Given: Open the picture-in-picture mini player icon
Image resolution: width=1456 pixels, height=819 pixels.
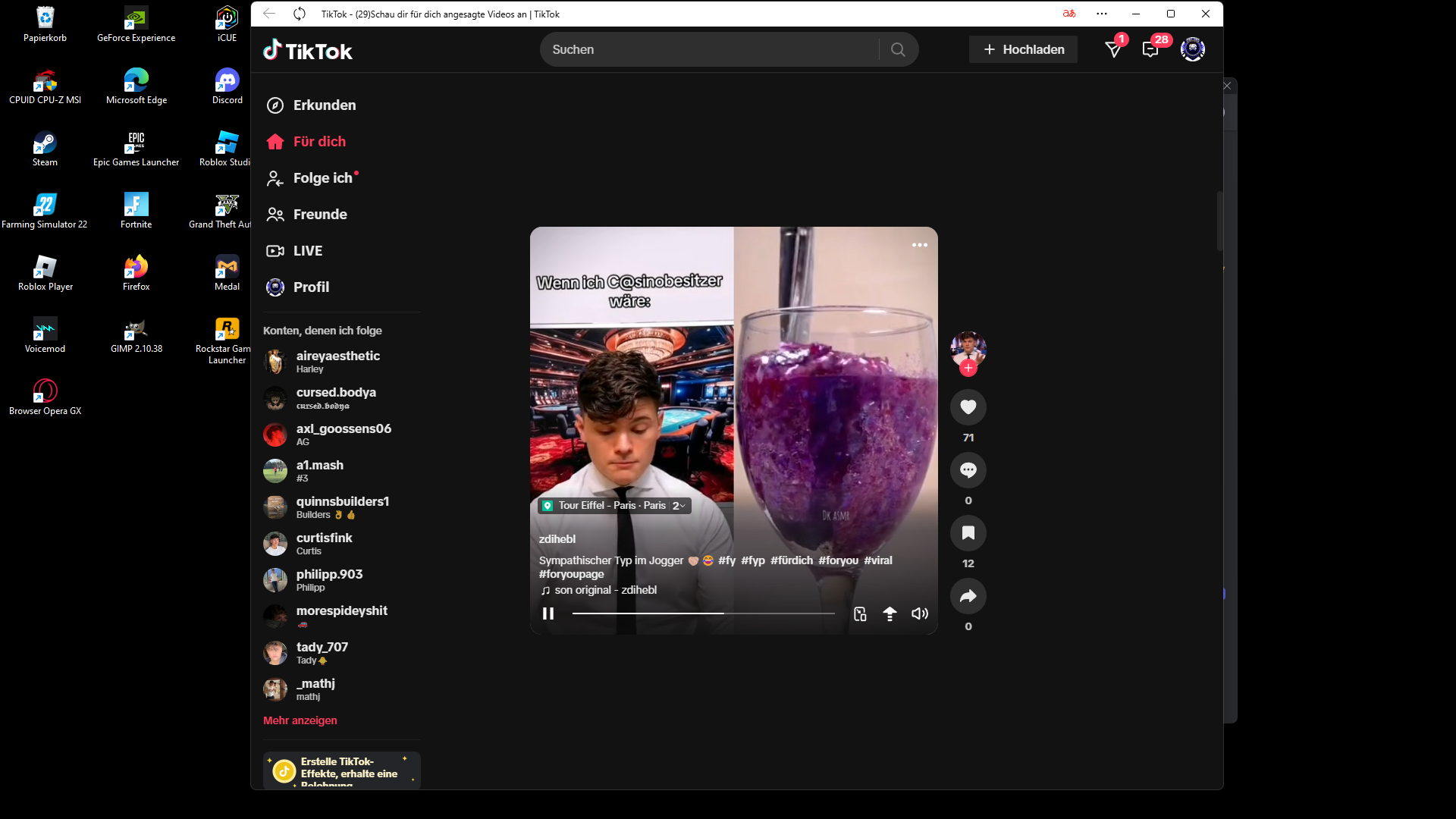Looking at the screenshot, I should [x=860, y=613].
